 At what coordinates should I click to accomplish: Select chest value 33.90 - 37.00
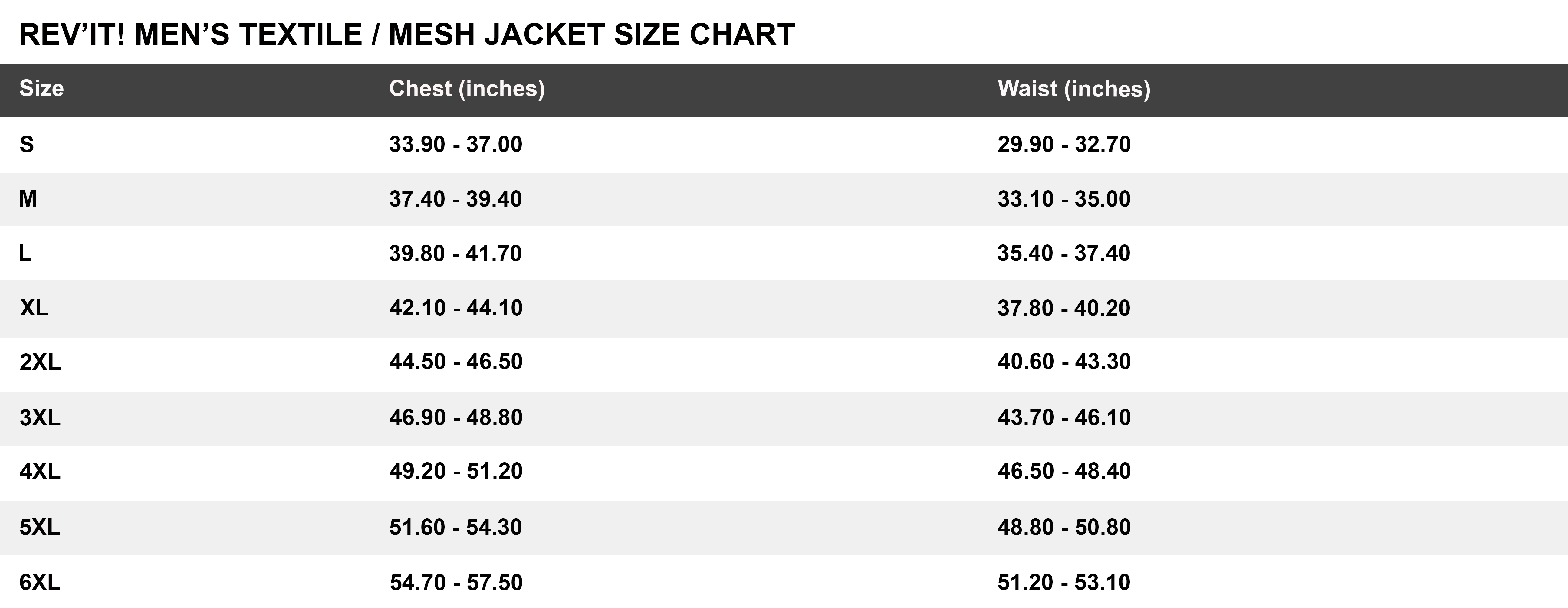(456, 145)
